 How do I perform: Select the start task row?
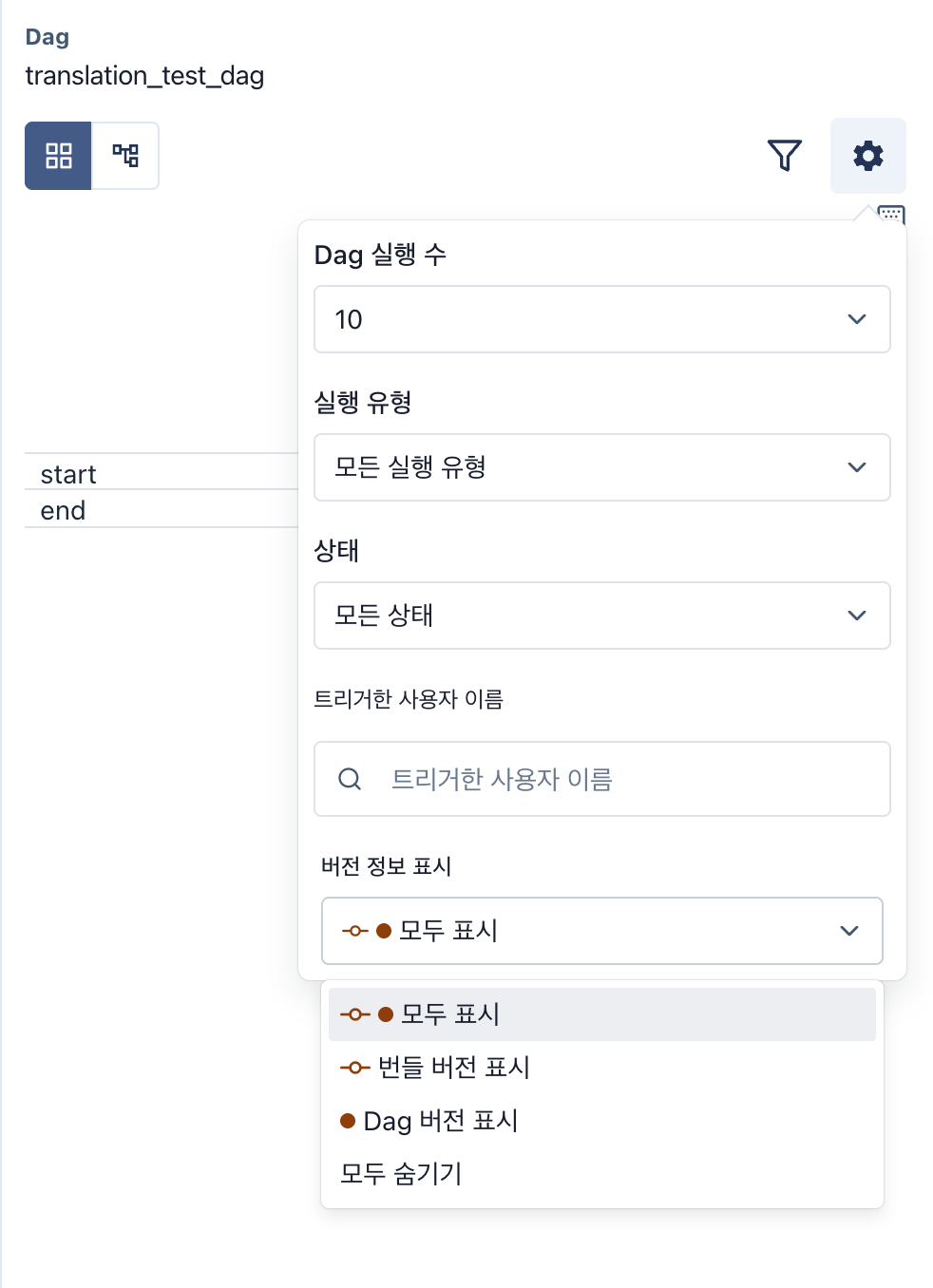tap(68, 474)
